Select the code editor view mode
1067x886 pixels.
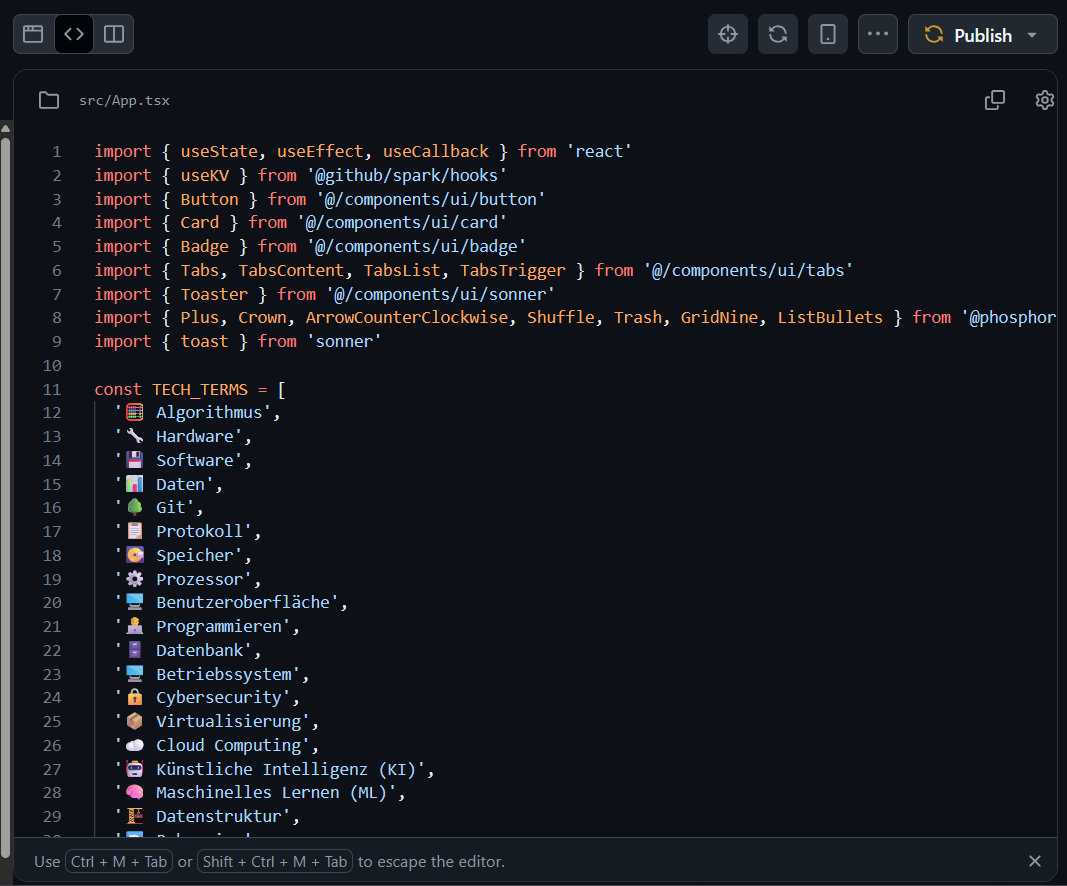[x=73, y=33]
